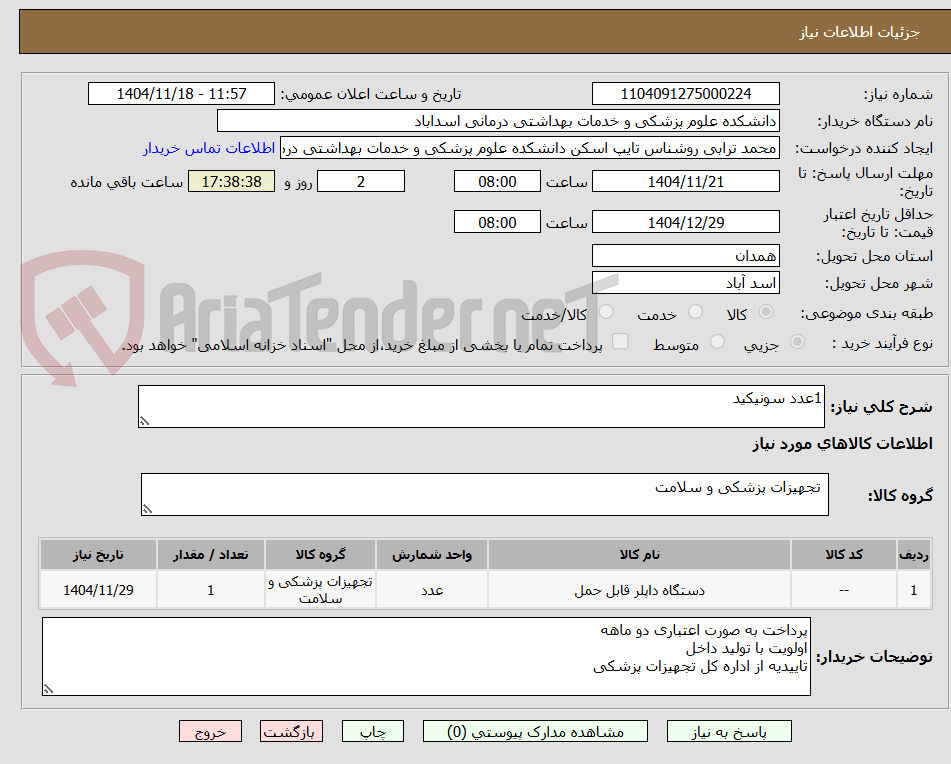Click the خروج exit button

coord(210,731)
